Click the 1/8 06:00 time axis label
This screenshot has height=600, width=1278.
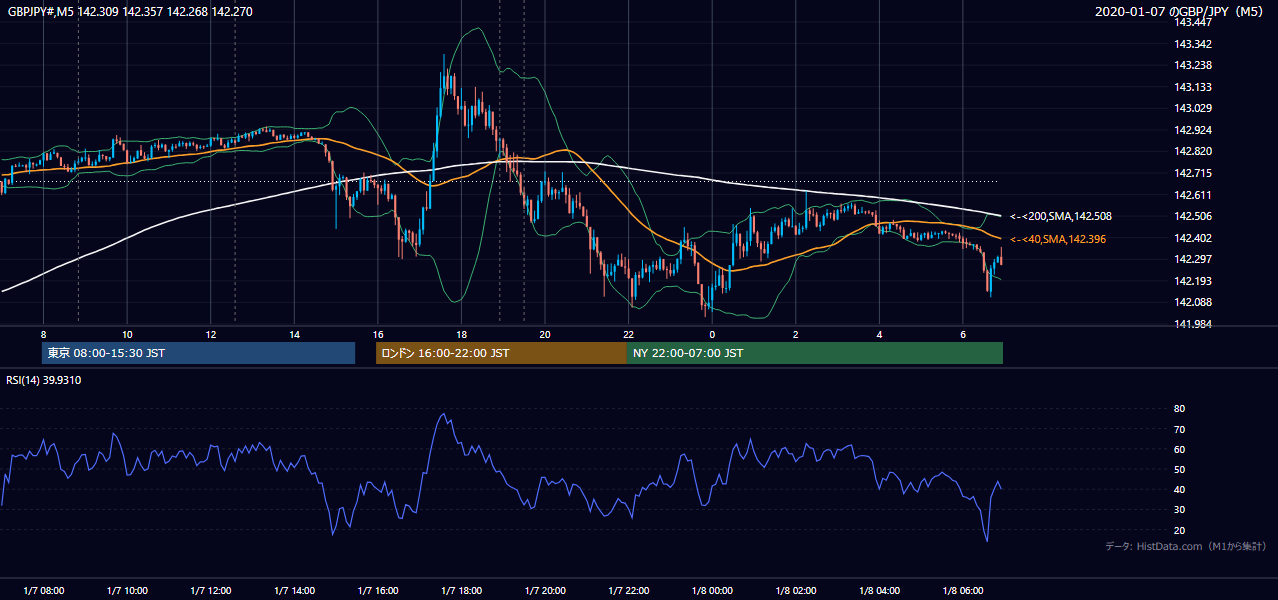pos(963,591)
